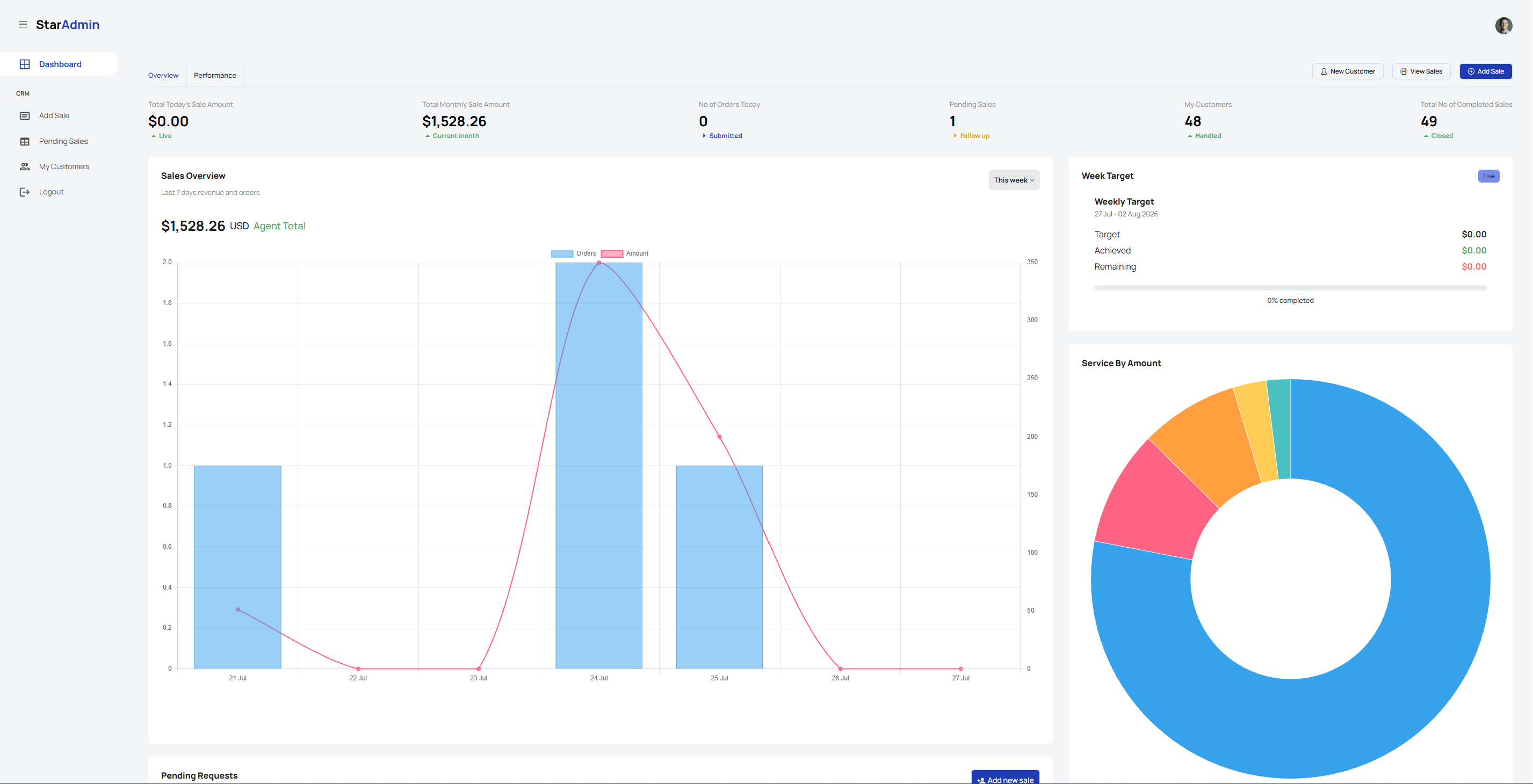Click the 25 Jul orders bar
The image size is (1533, 784).
(x=719, y=567)
